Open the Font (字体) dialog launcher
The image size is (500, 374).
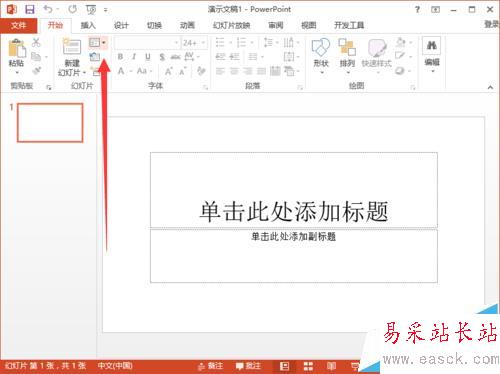click(x=206, y=87)
